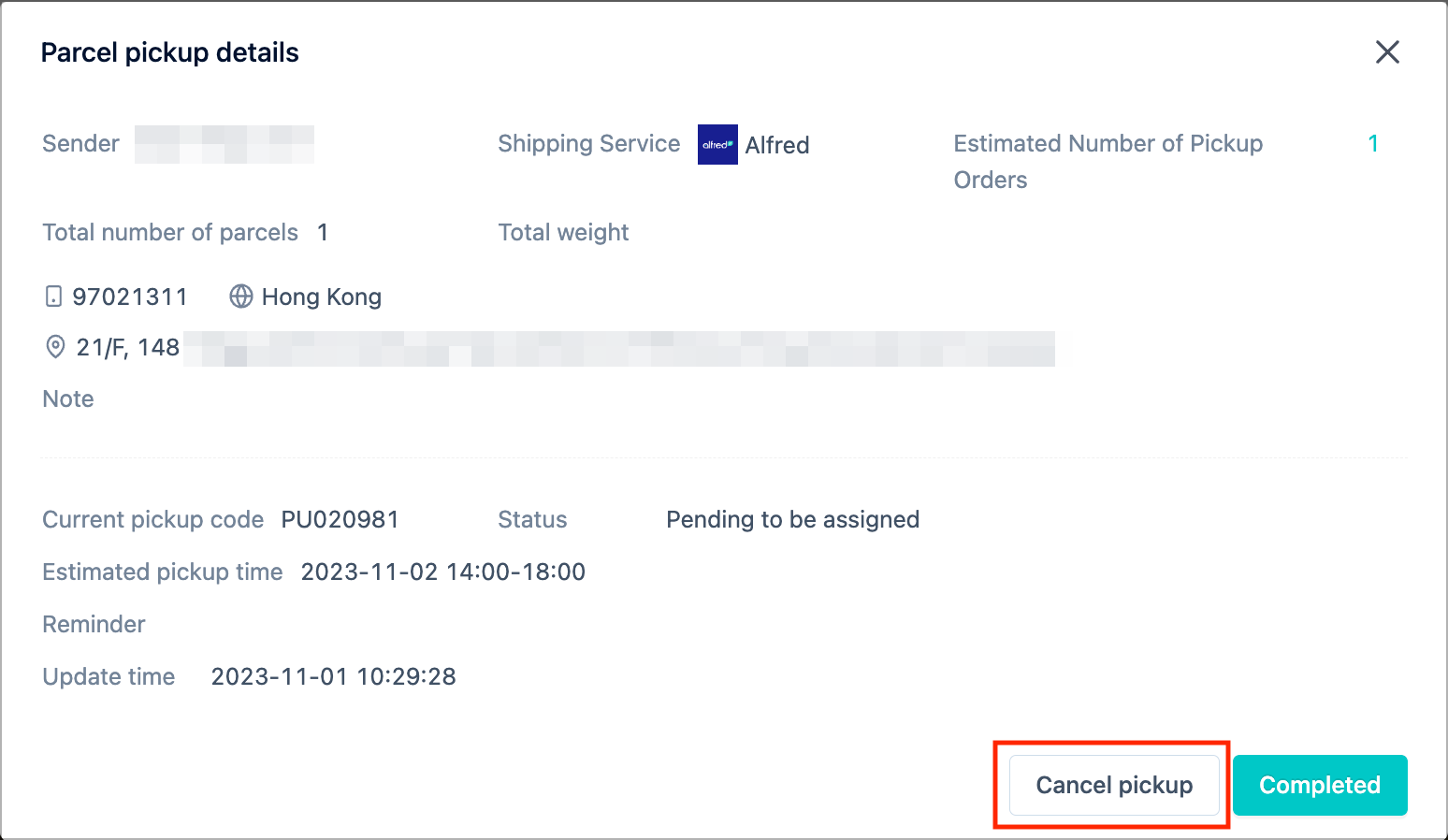This screenshot has width=1448, height=840.
Task: Click the Total number of parcels value
Action: tap(323, 232)
